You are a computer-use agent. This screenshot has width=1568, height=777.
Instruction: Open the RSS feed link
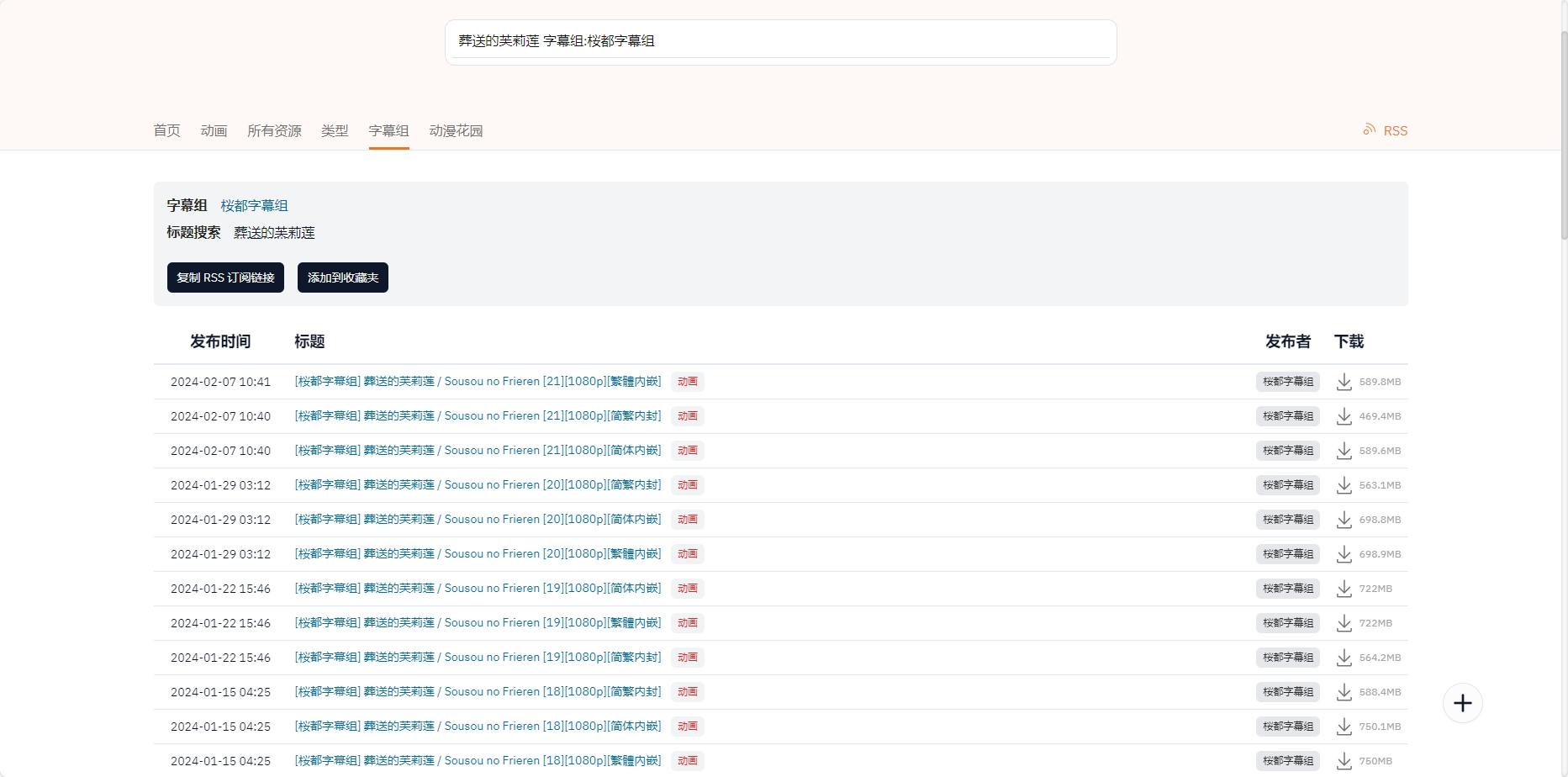click(1386, 130)
